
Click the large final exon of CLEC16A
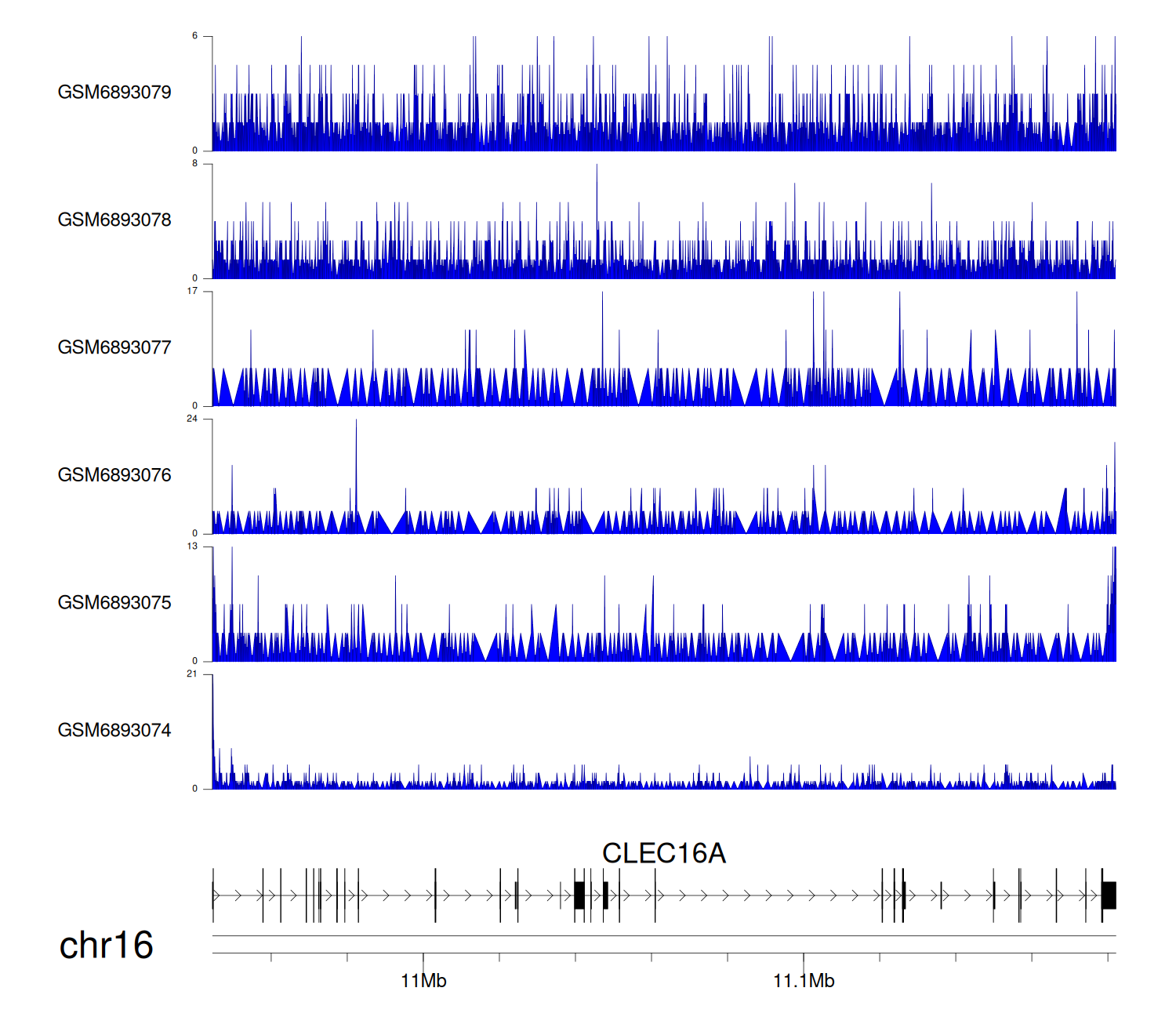point(1109,895)
